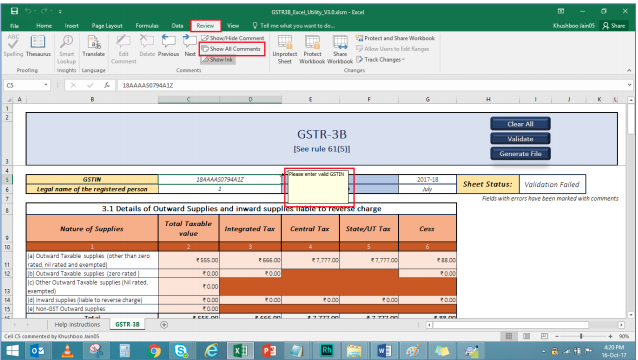
Task: Open the File tab
Action: [15, 26]
